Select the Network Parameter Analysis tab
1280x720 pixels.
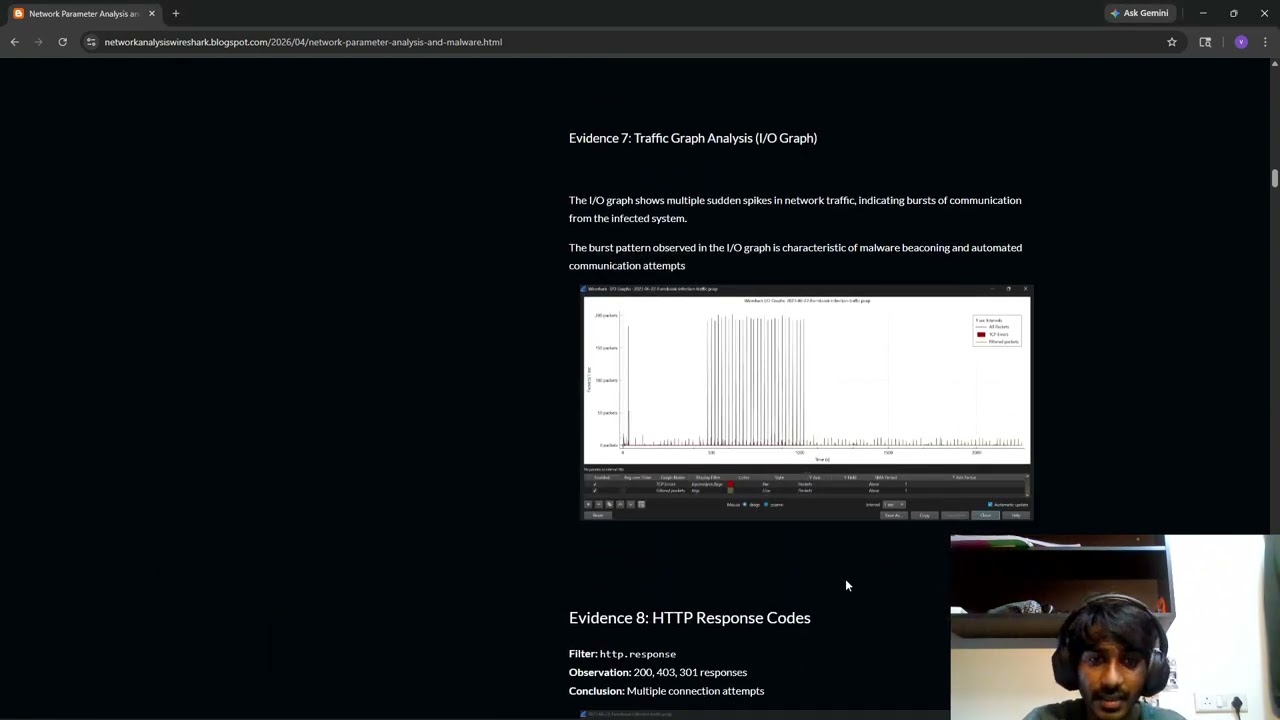pyautogui.click(x=84, y=13)
